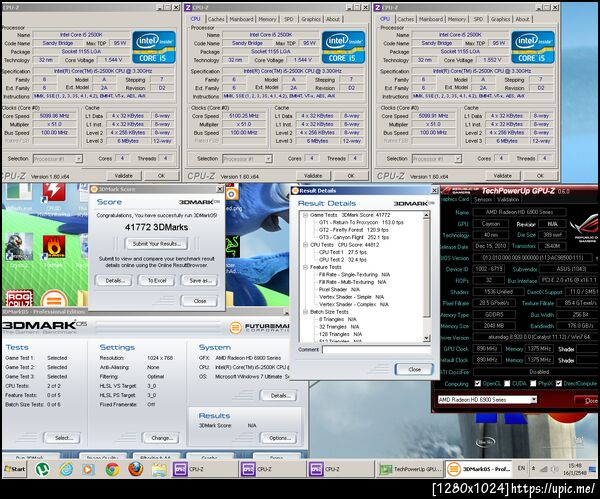600x499 pixels.
Task: Open Mainboard tab in middle CPU-Z window
Action: point(241,19)
